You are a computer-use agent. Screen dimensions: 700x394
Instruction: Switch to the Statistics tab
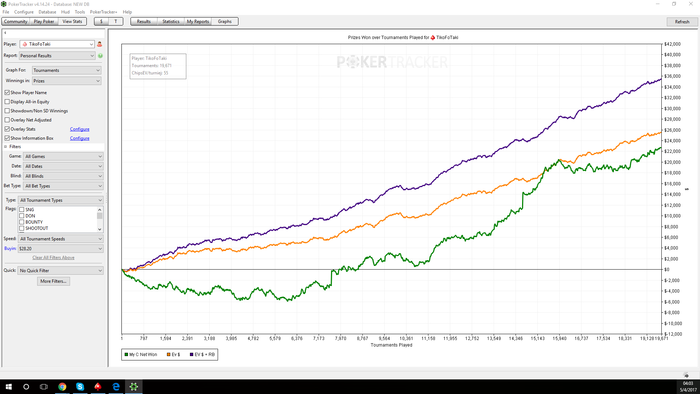click(x=171, y=21)
